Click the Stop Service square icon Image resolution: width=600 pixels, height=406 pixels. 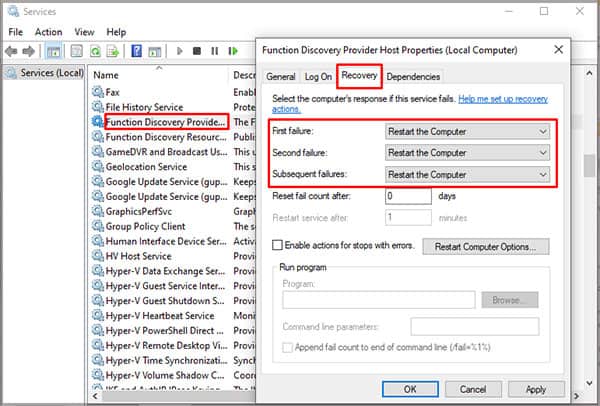197,51
